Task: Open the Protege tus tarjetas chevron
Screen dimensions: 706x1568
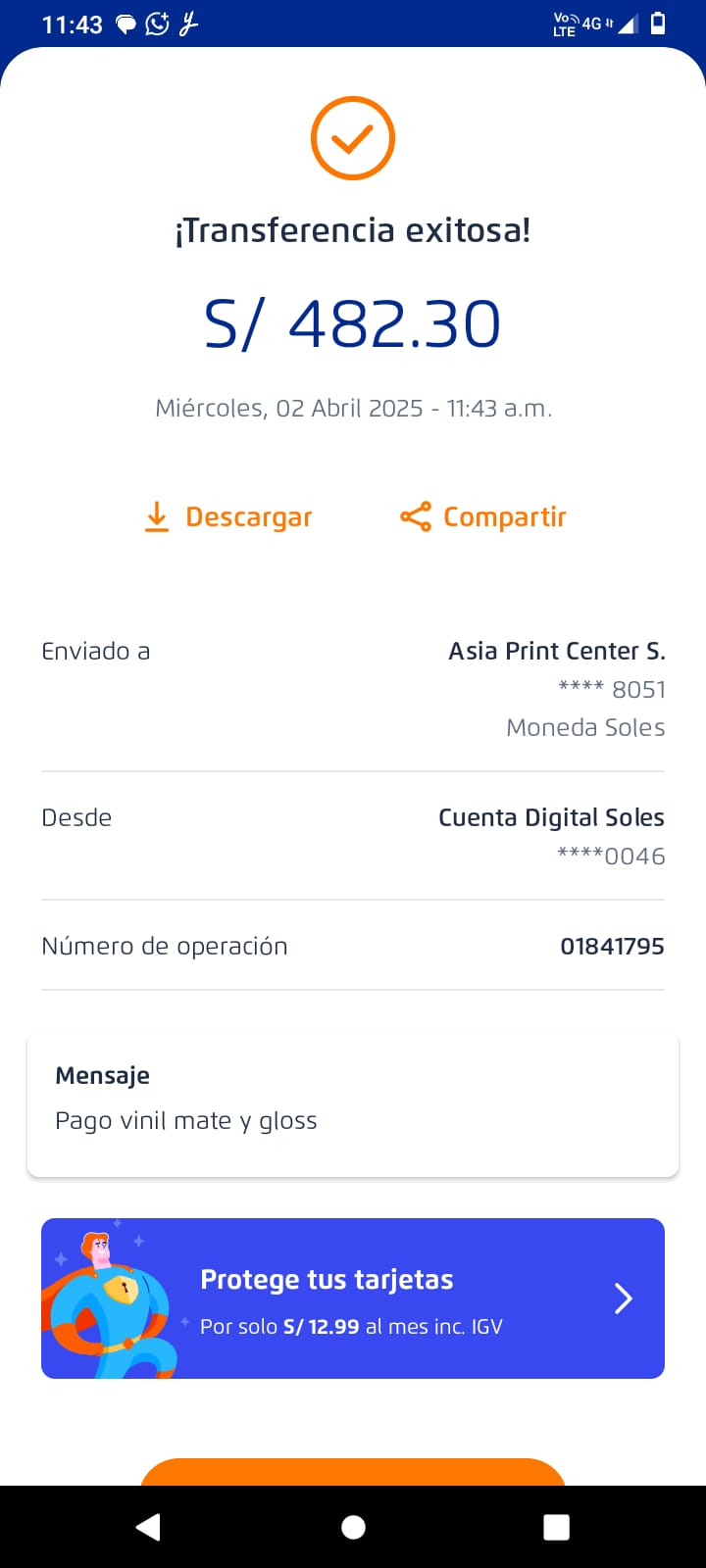Action: (623, 1298)
